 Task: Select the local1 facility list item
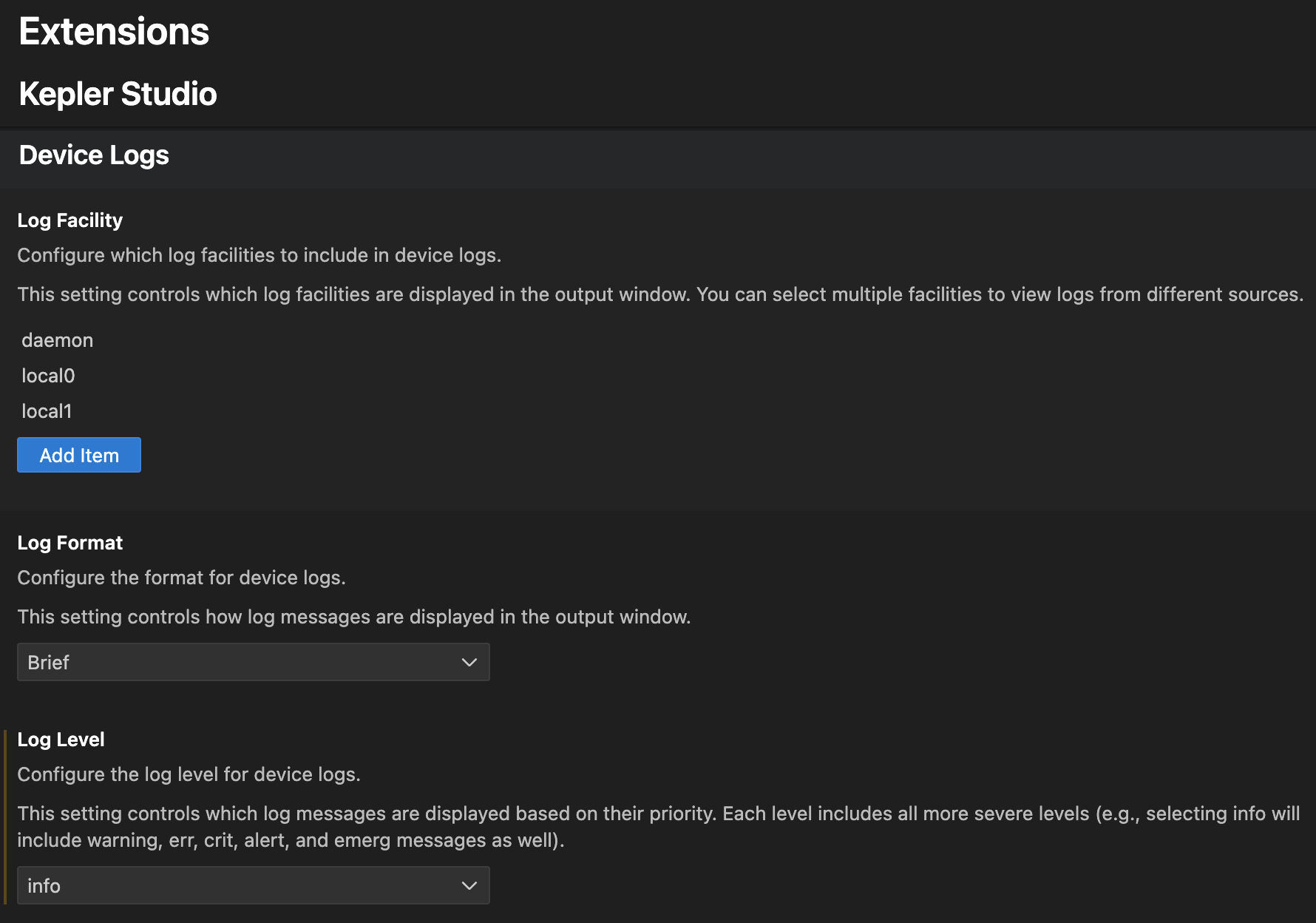[x=47, y=411]
